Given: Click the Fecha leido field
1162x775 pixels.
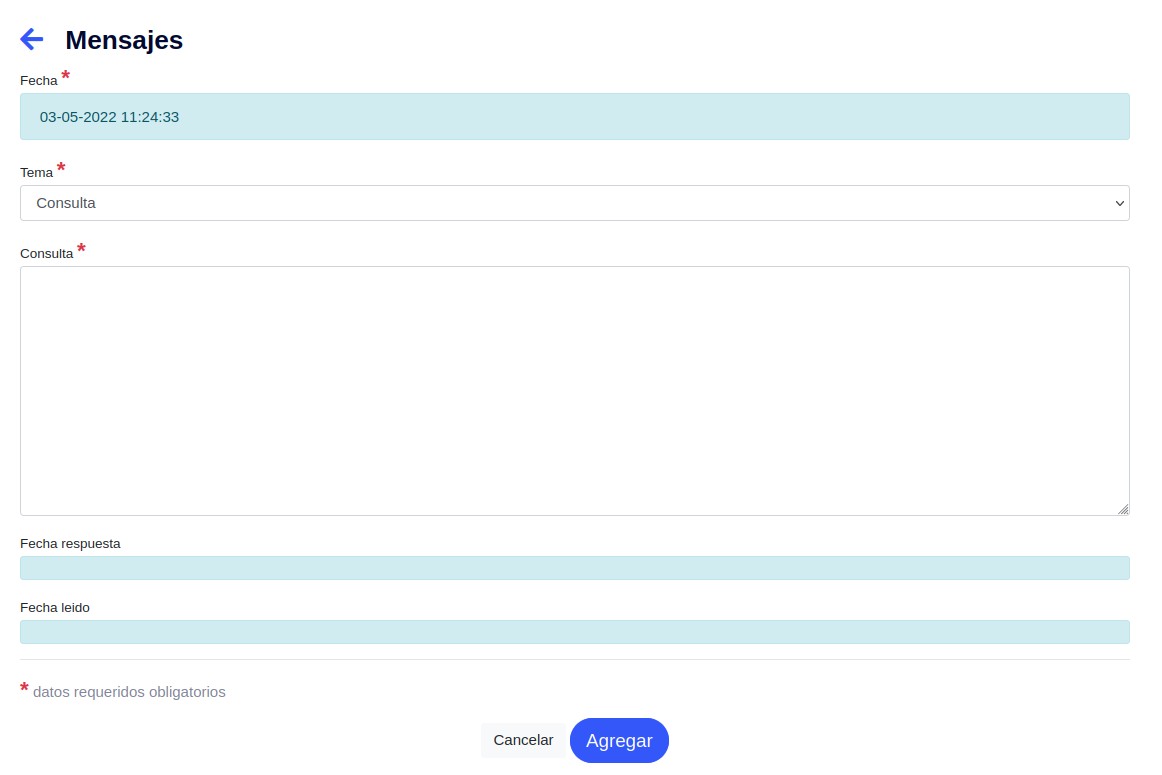Looking at the screenshot, I should click(x=574, y=632).
